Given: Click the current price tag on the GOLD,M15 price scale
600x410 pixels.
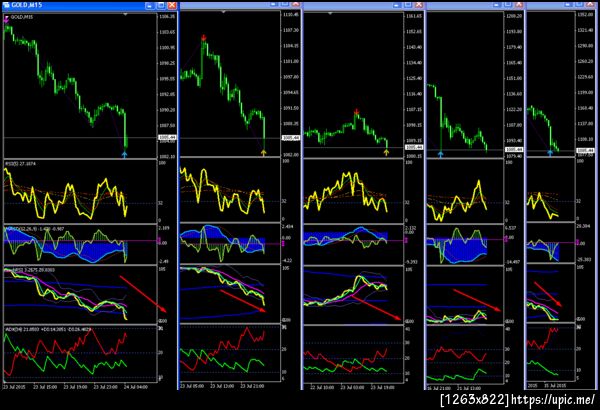Looking at the screenshot, I should coord(167,137).
